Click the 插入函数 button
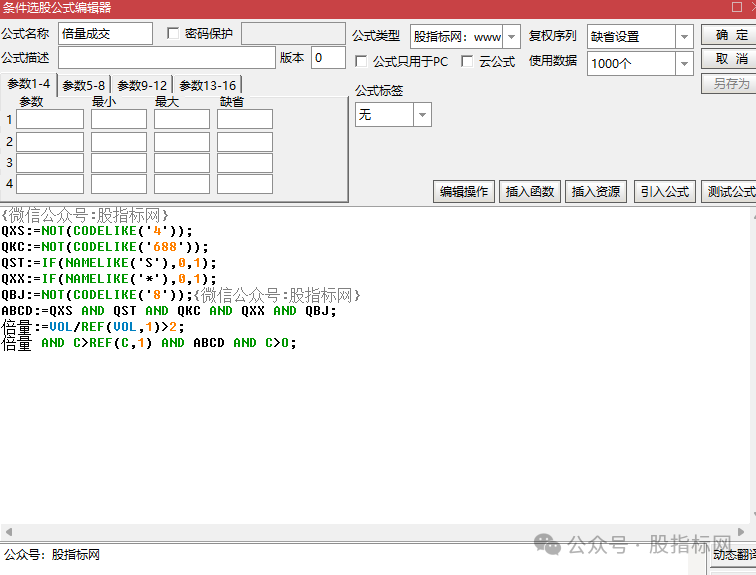This screenshot has height=575, width=756. coord(530,192)
